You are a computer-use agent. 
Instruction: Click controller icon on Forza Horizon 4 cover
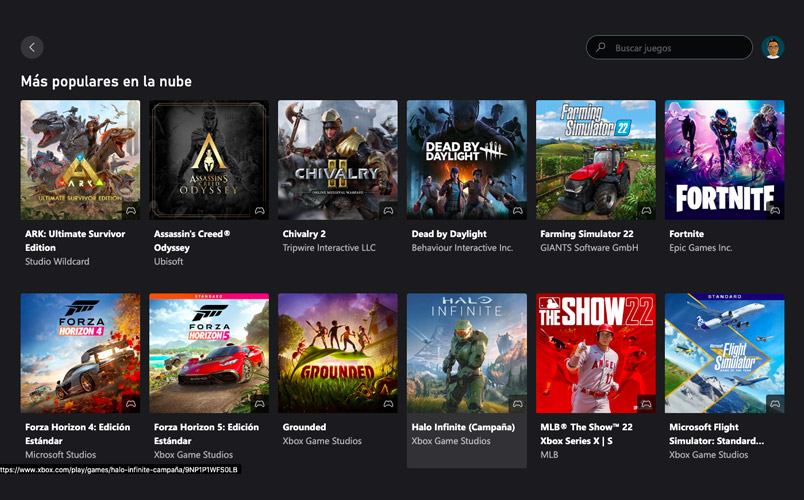click(131, 404)
